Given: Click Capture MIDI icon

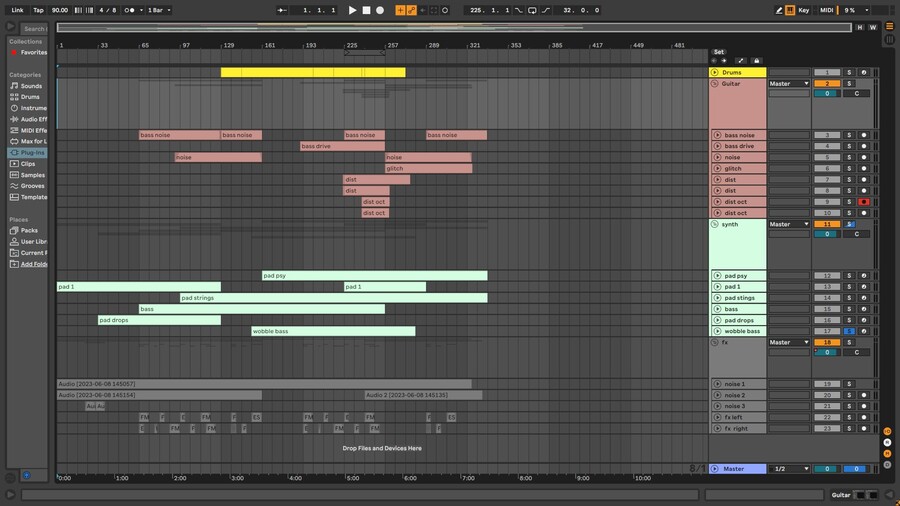Looking at the screenshot, I should pos(434,10).
